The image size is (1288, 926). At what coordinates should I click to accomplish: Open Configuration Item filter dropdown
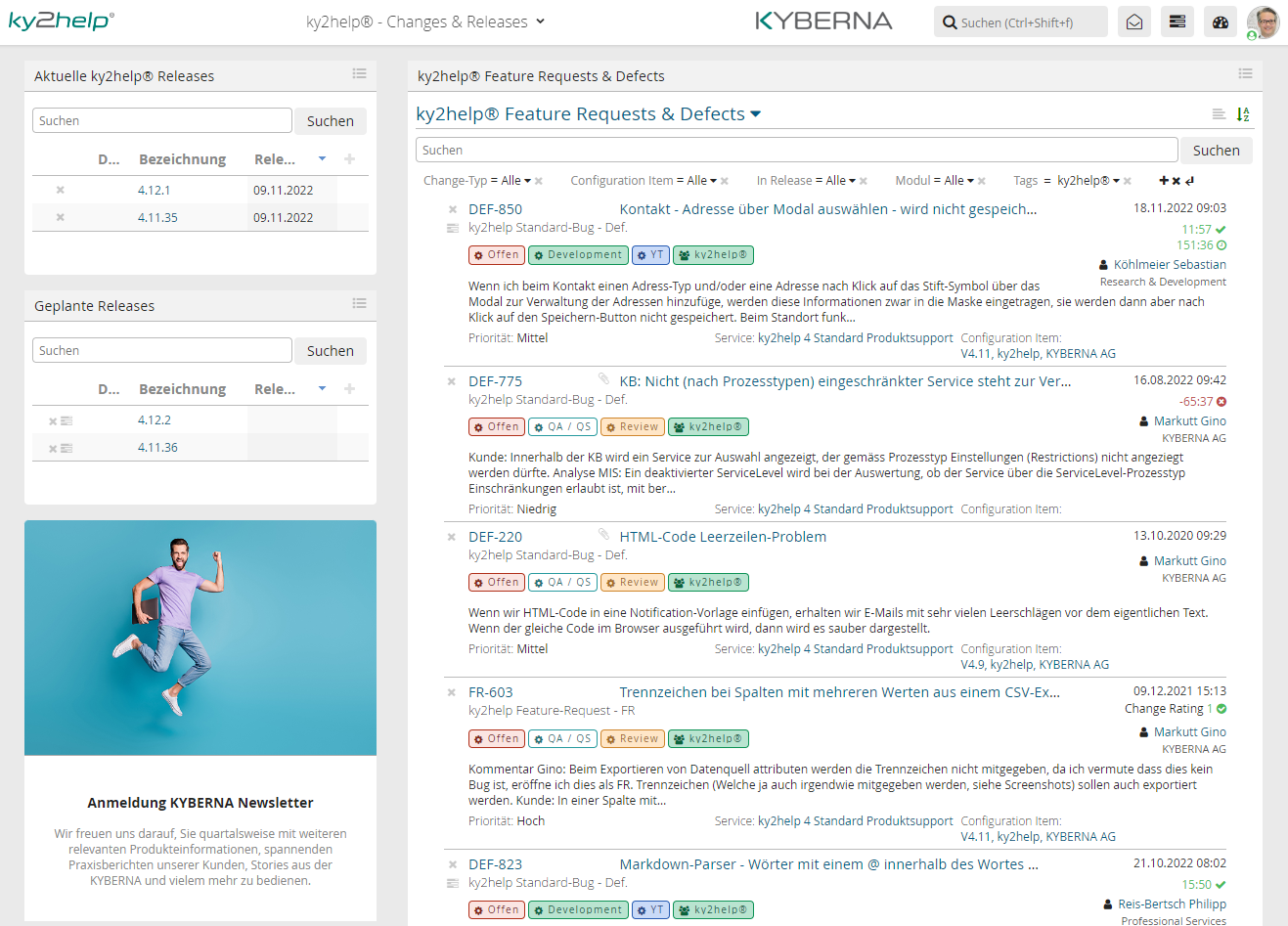(x=713, y=181)
